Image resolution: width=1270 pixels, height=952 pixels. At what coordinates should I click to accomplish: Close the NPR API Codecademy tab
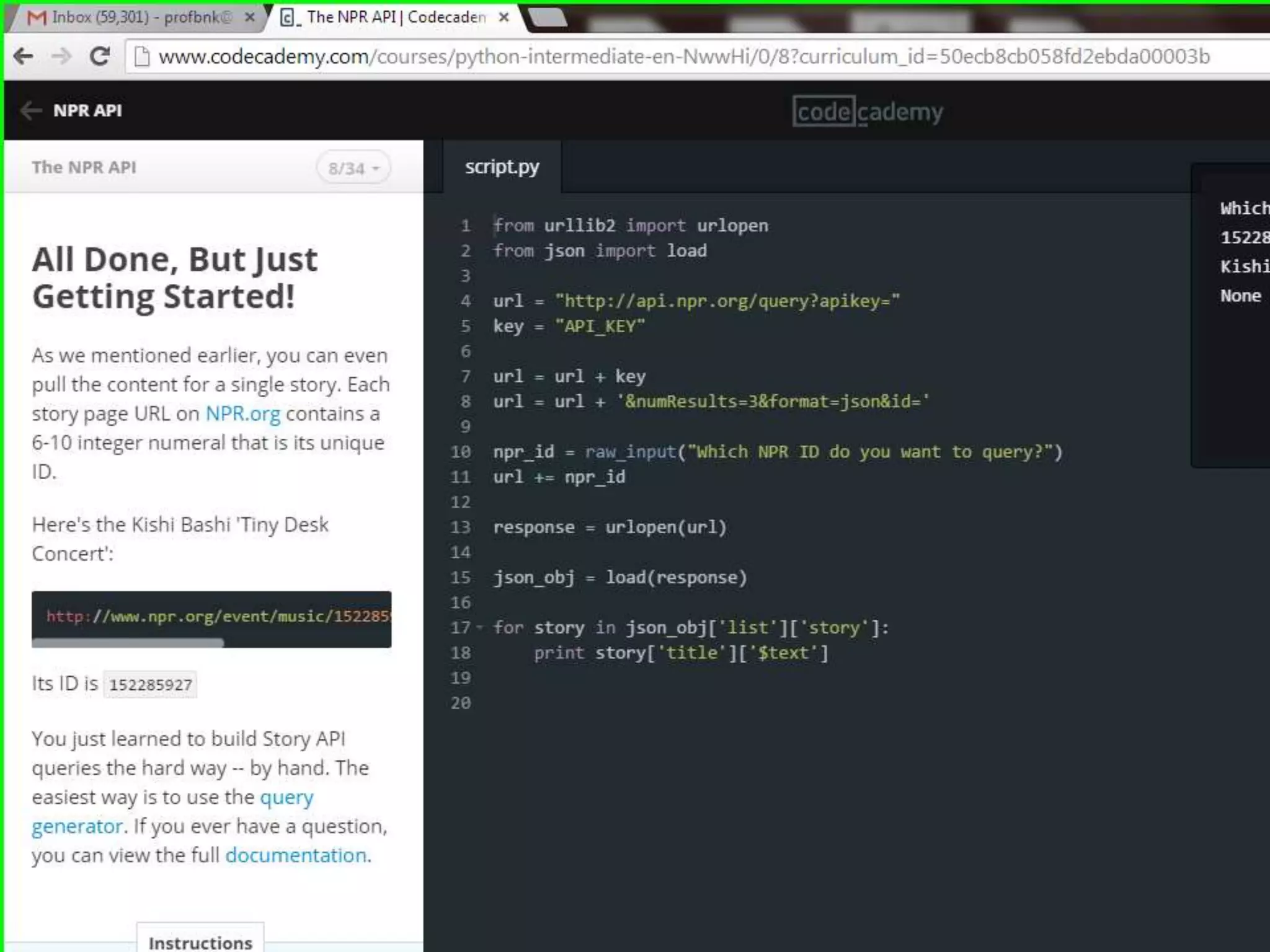click(x=504, y=17)
